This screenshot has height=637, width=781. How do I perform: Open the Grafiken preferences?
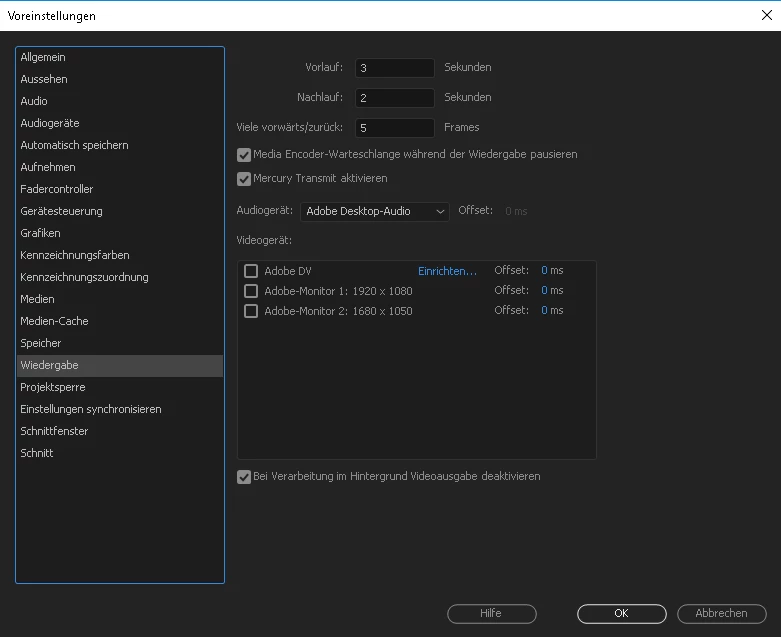pos(120,233)
